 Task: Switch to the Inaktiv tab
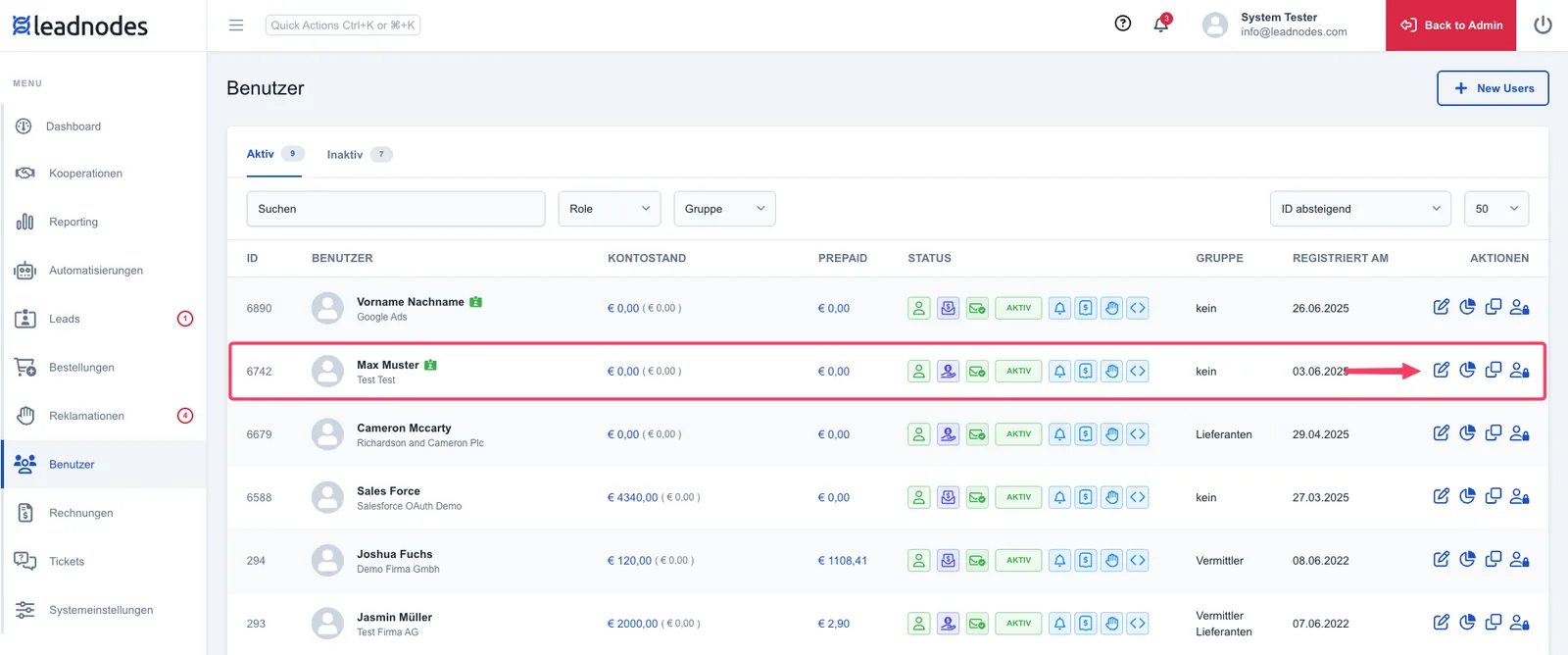(x=359, y=155)
